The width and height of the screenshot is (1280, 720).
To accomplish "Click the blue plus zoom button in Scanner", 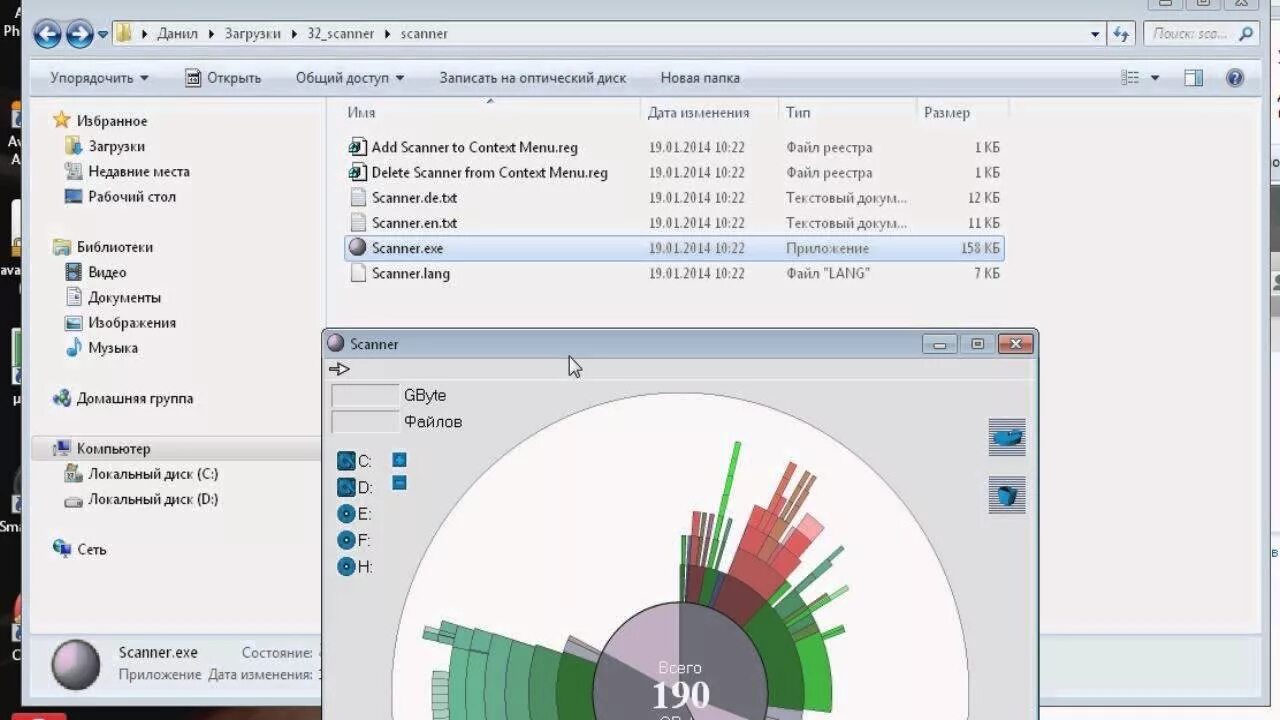I will point(399,460).
